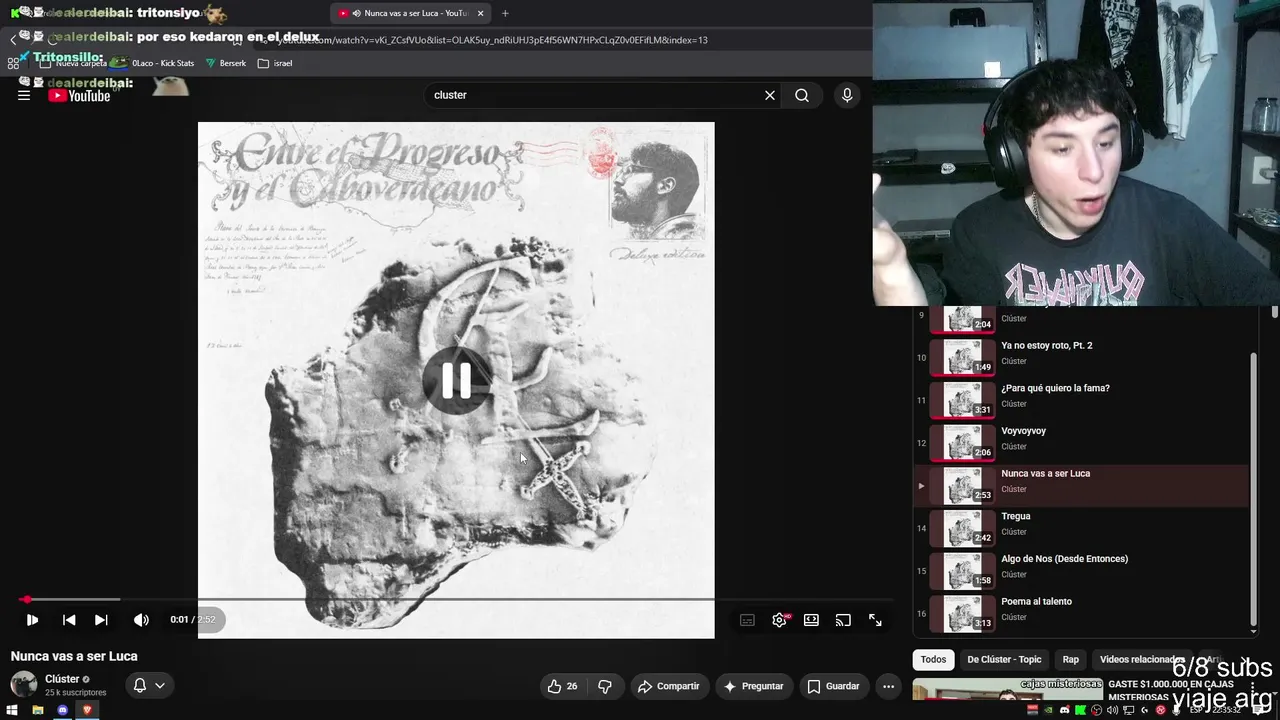Image resolution: width=1280 pixels, height=720 pixels.
Task: Skip to next track in playlist
Action: [101, 620]
